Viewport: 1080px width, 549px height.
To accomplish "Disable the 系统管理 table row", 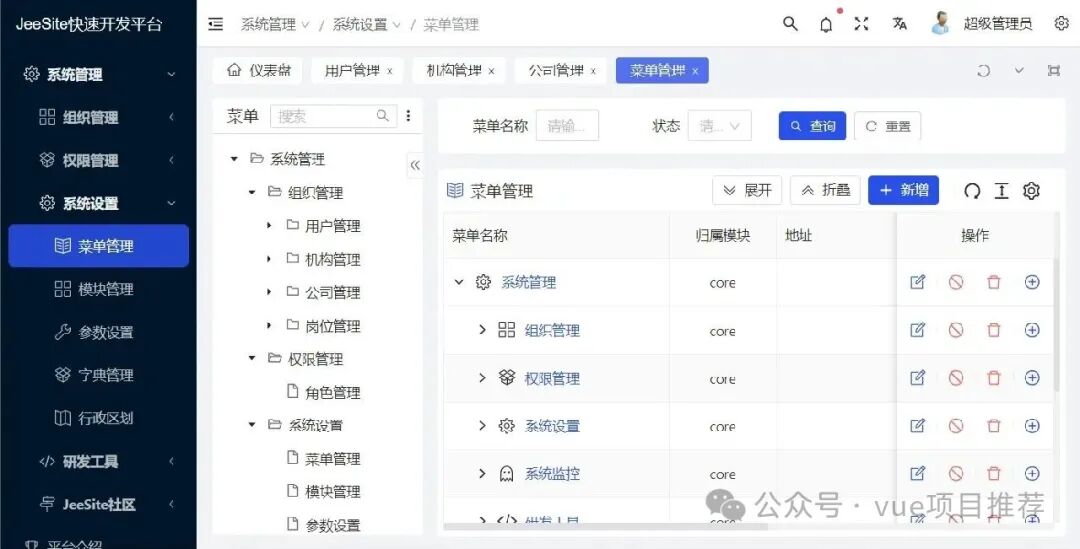I will [x=955, y=282].
